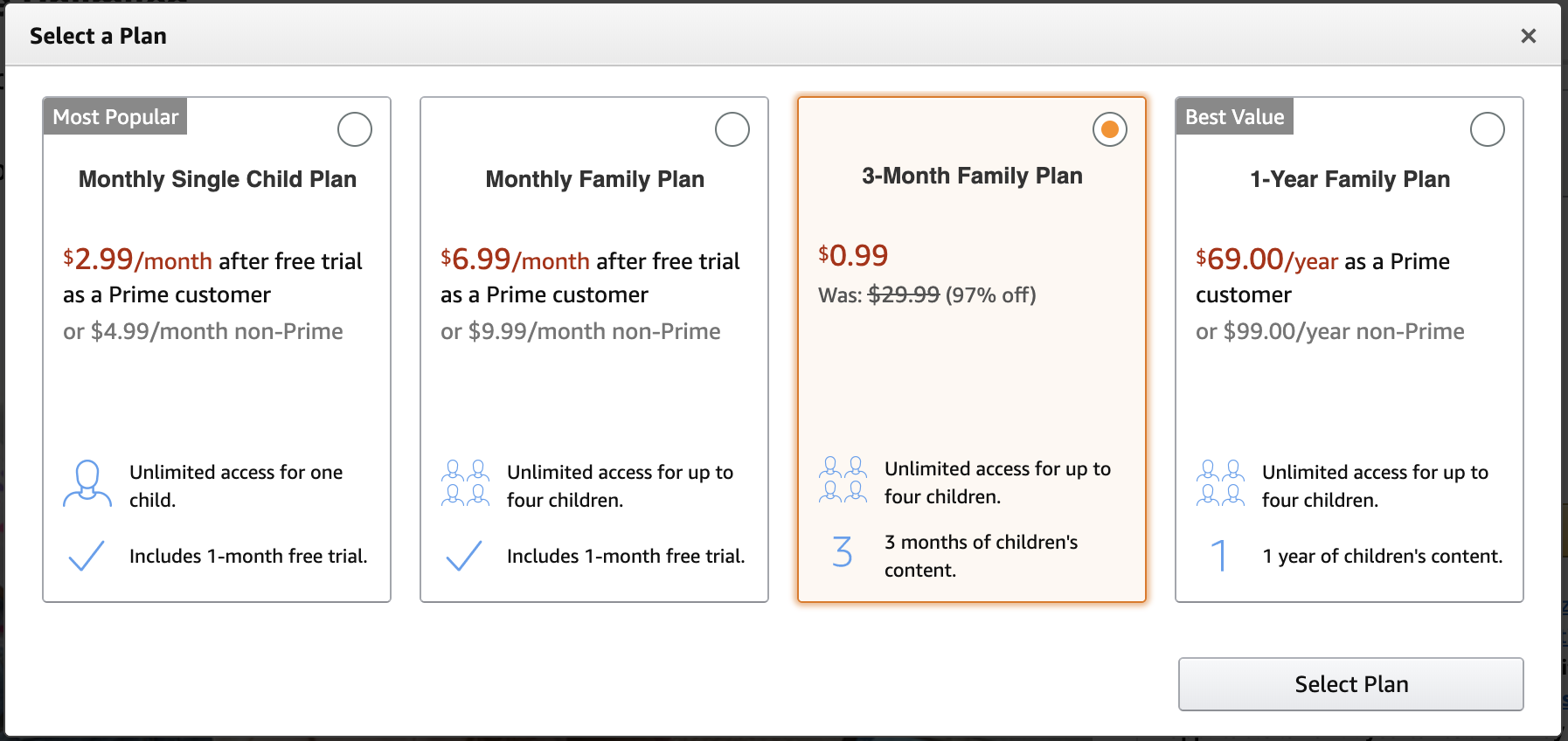Click the group icon on the 1-Year Family Plan
Screen dimensions: 1568x741
coord(1220,481)
